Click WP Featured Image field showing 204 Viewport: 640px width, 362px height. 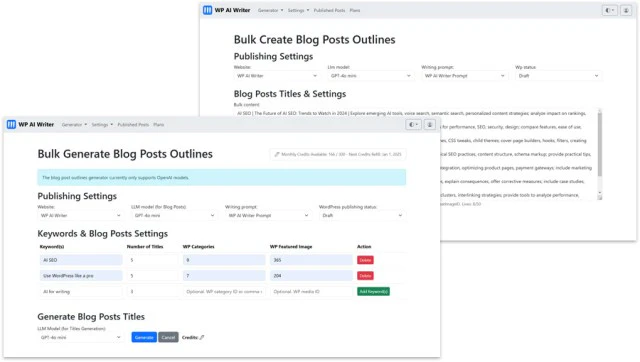[311, 276]
